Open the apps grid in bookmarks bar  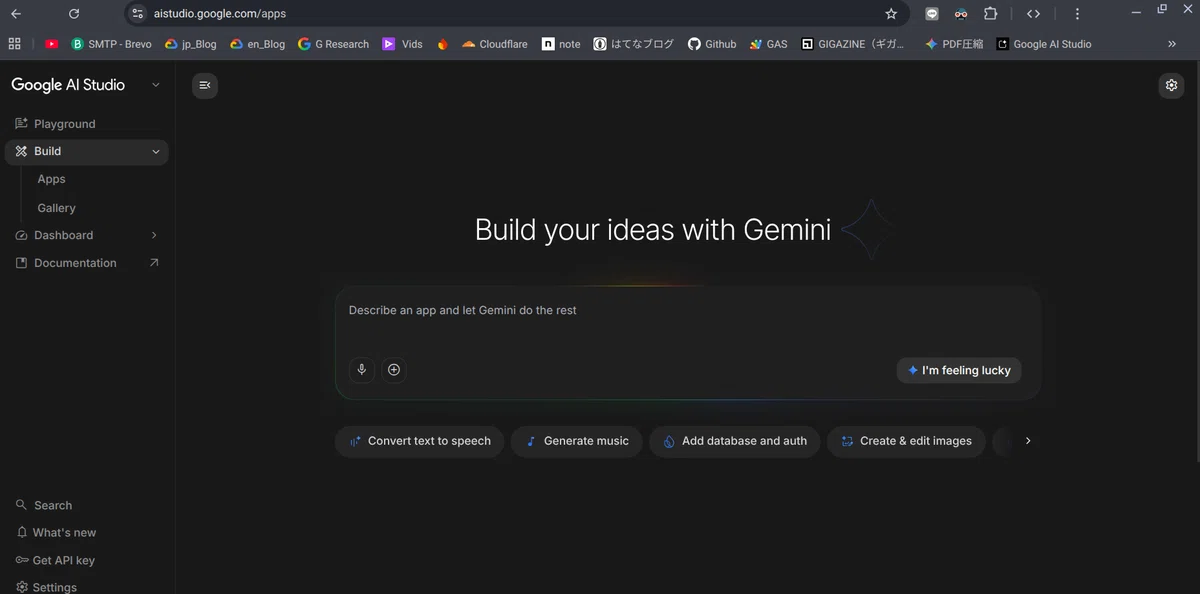[x=14, y=44]
